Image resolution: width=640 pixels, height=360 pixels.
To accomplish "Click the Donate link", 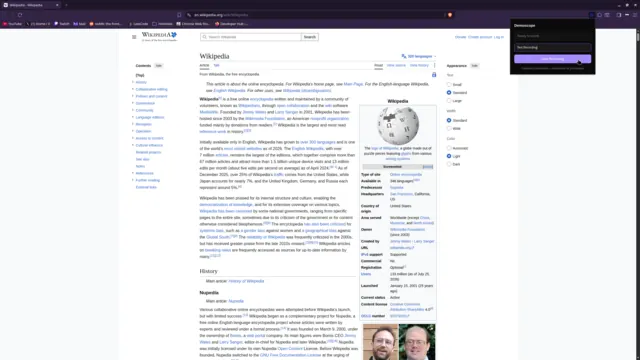I will pyautogui.click(x=460, y=37).
